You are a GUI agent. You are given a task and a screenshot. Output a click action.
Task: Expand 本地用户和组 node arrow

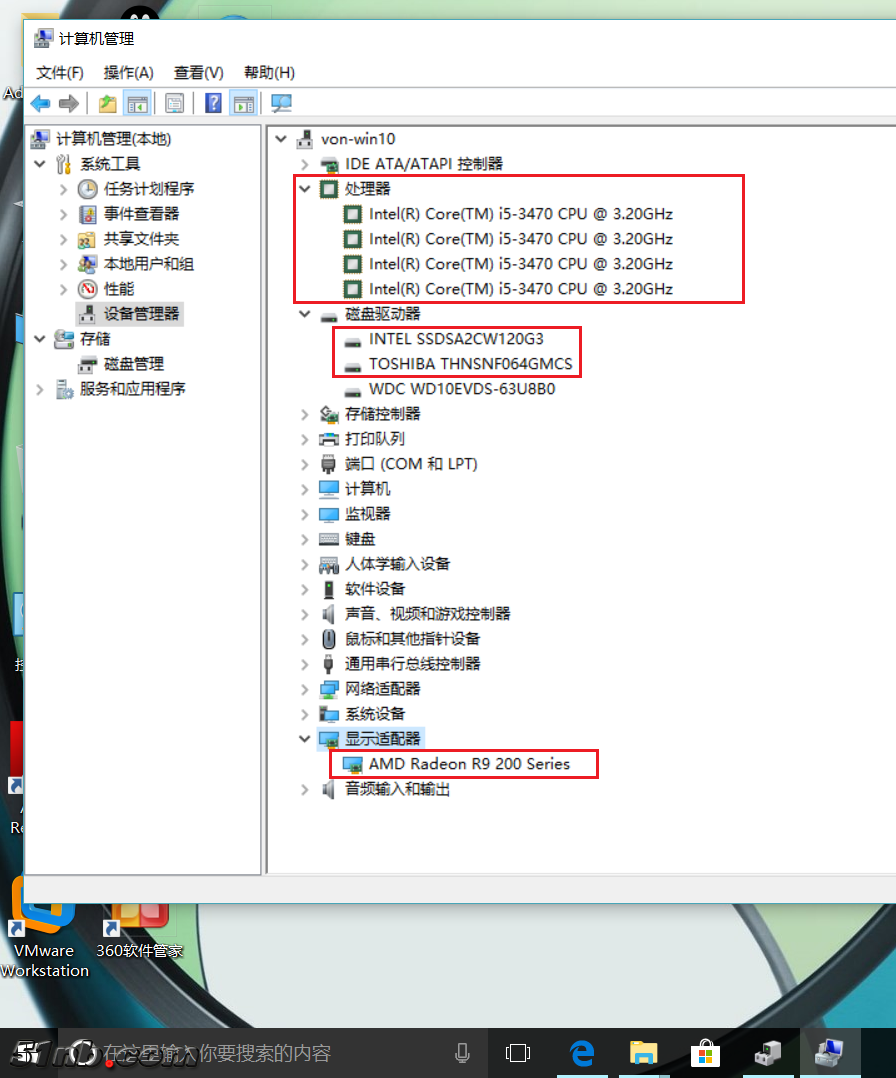click(x=63, y=264)
